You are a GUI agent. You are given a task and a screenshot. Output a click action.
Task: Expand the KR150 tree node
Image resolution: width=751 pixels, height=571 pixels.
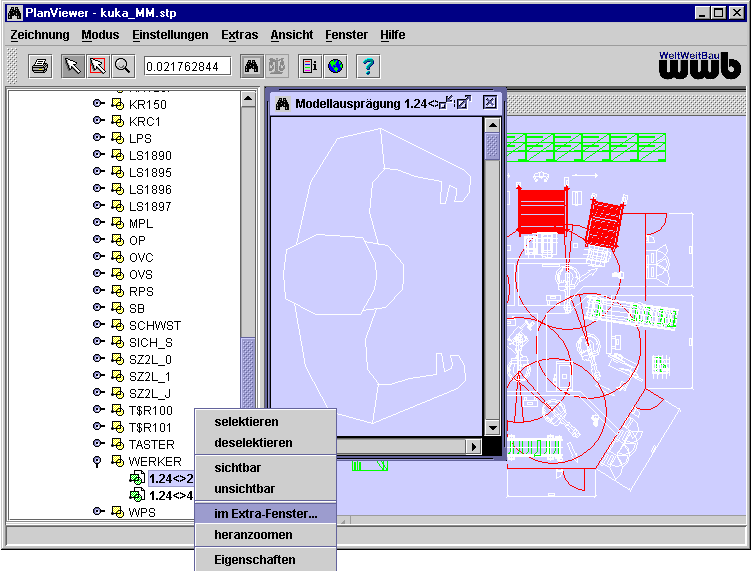pyautogui.click(x=98, y=104)
